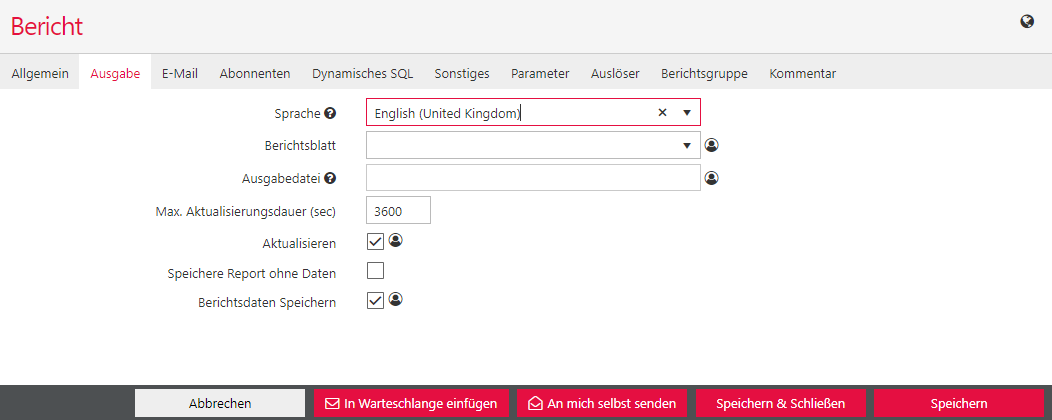This screenshot has width=1052, height=420.
Task: Click the Speichern & Schließen button
Action: [781, 403]
